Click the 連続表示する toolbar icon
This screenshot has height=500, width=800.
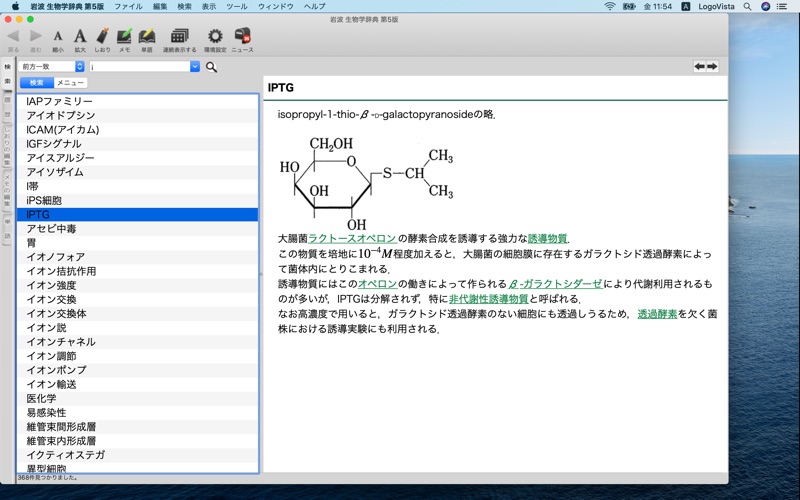[180, 37]
